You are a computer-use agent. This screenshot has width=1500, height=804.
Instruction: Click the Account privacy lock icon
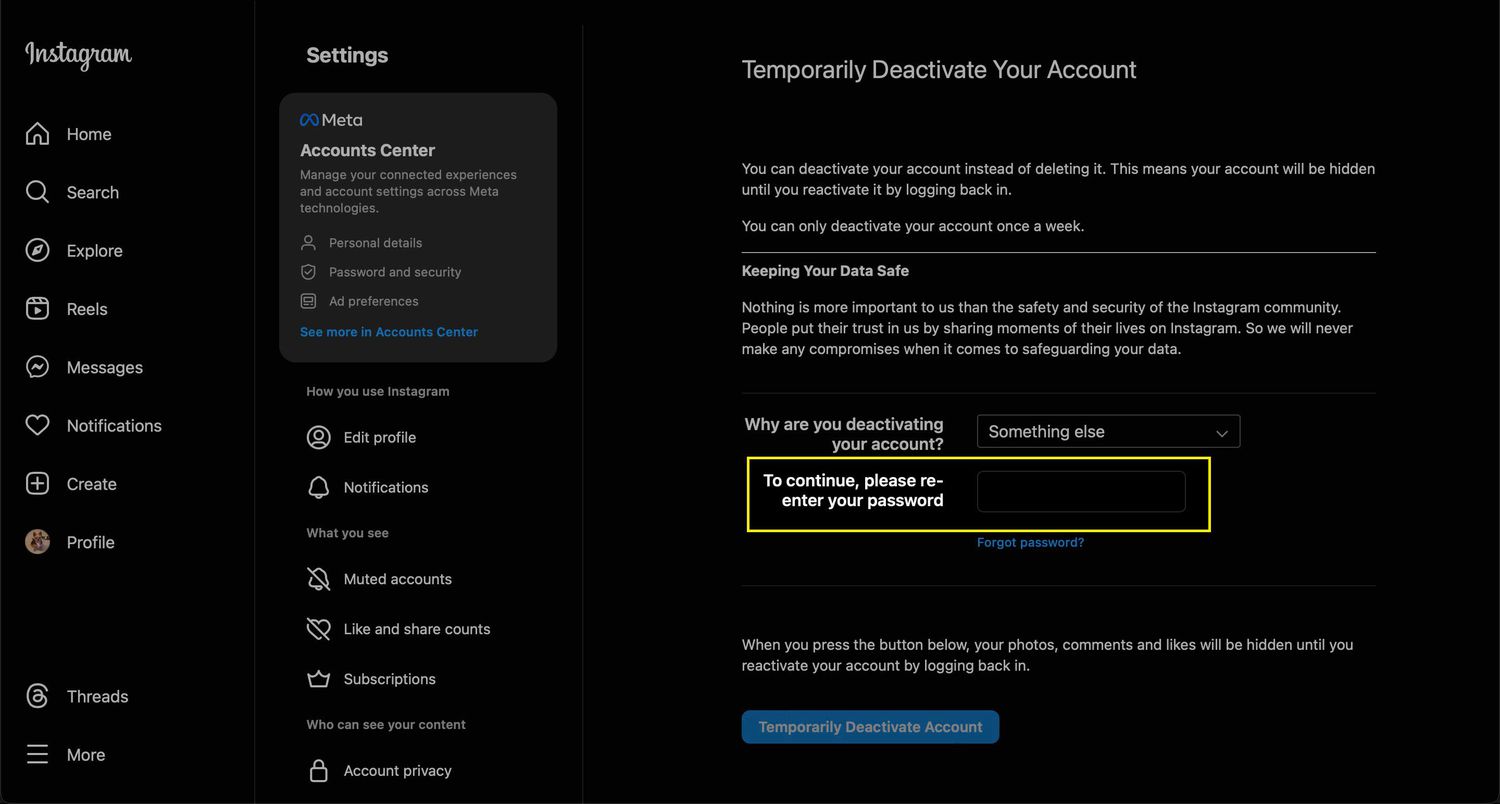[x=318, y=771]
